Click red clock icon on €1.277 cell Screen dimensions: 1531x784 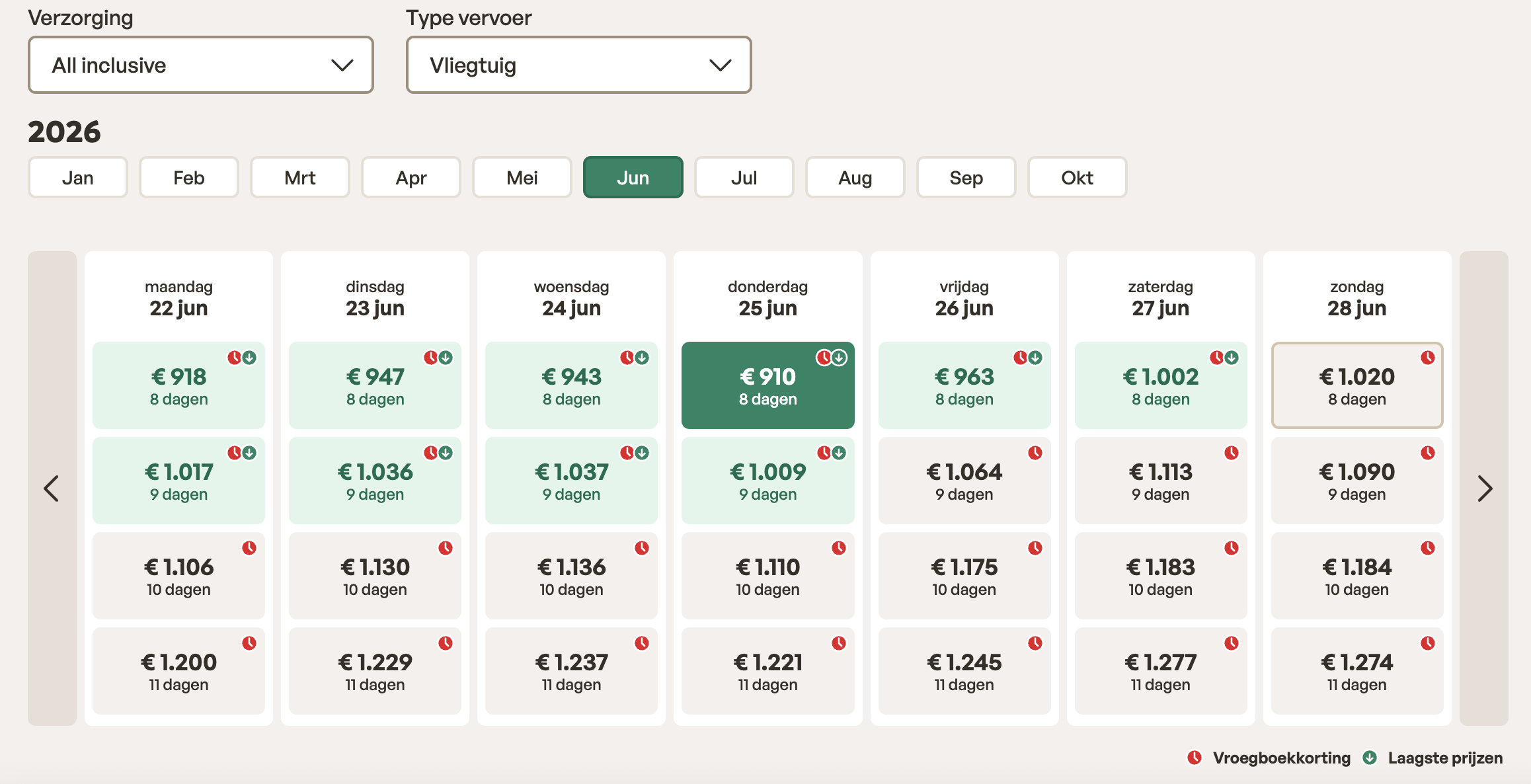click(1232, 643)
